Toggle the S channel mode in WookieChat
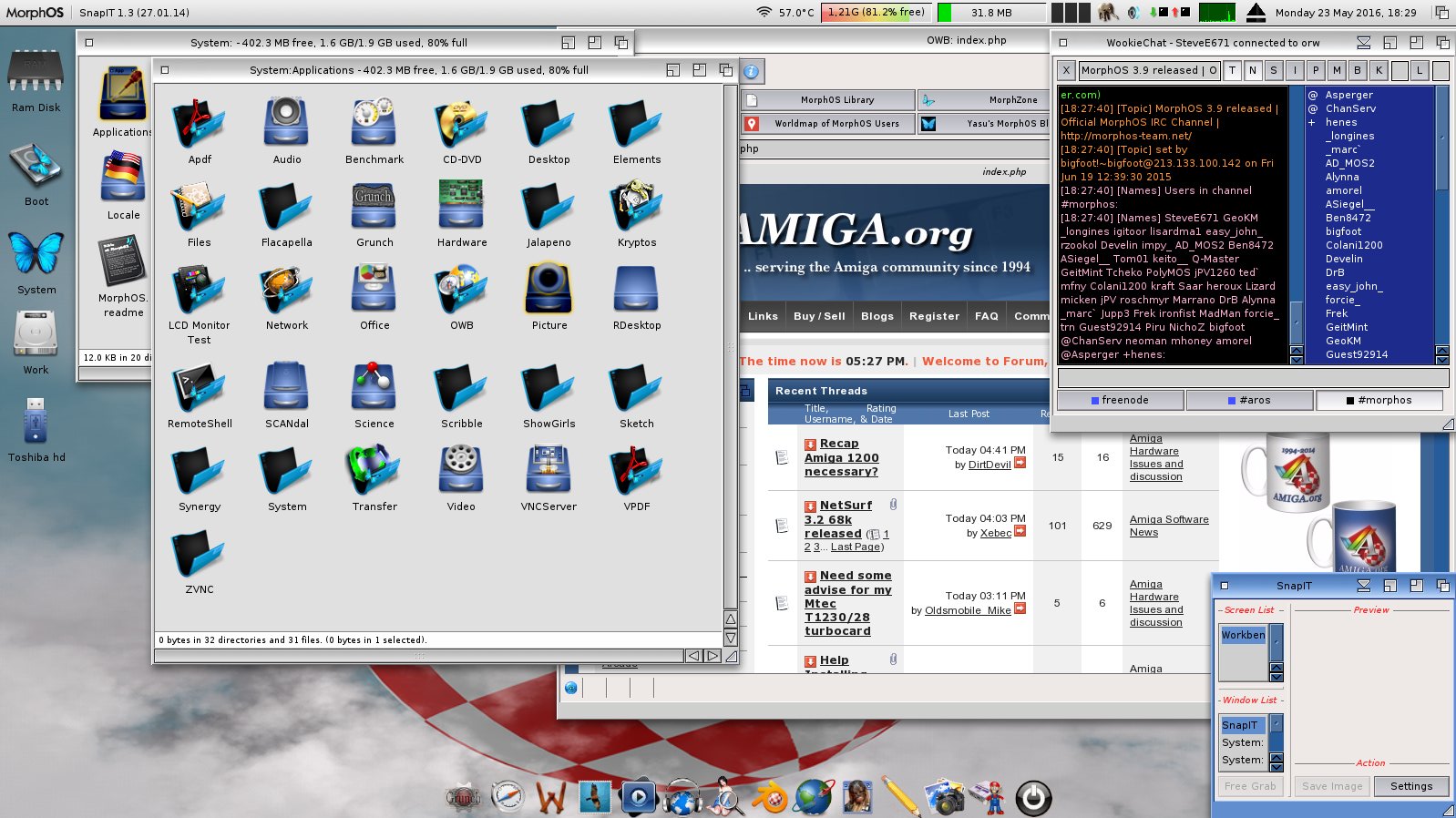 [1274, 70]
